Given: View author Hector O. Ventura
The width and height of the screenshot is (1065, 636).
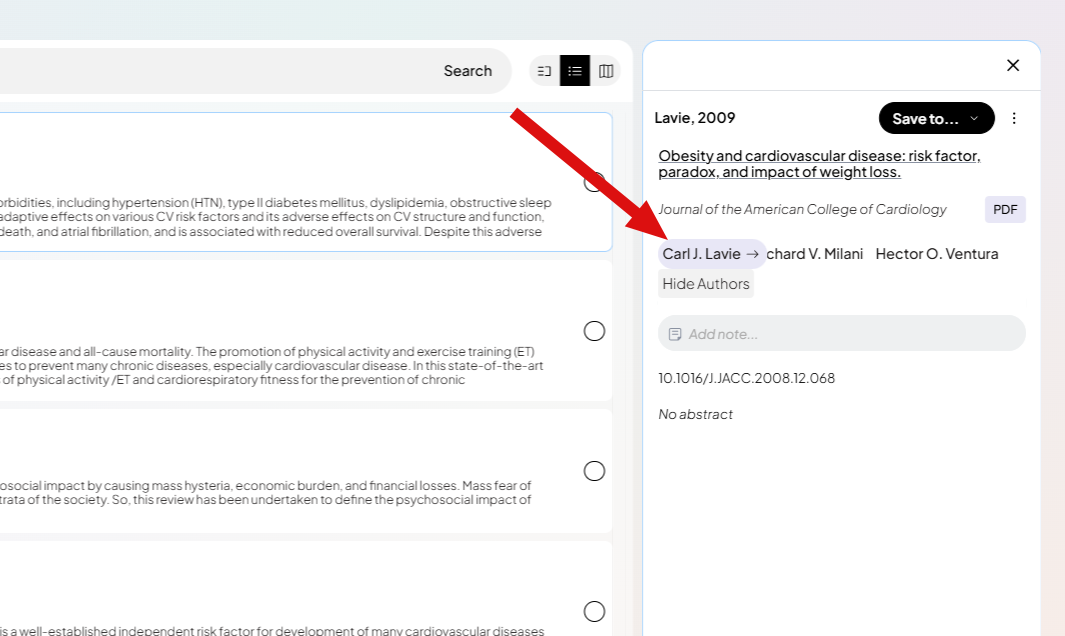Looking at the screenshot, I should [936, 254].
